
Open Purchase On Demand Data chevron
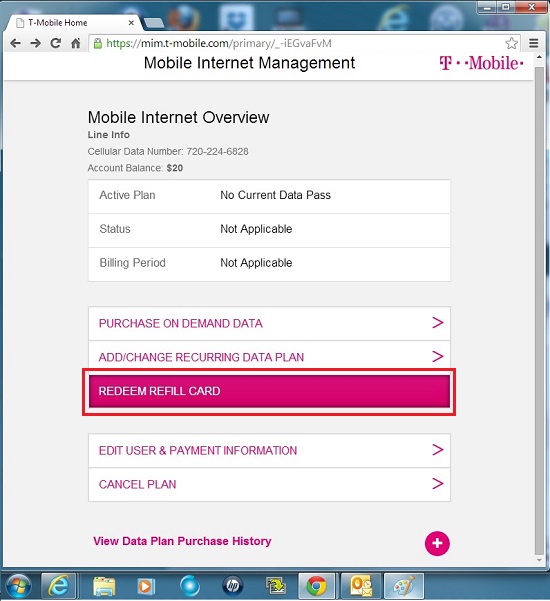(x=438, y=323)
